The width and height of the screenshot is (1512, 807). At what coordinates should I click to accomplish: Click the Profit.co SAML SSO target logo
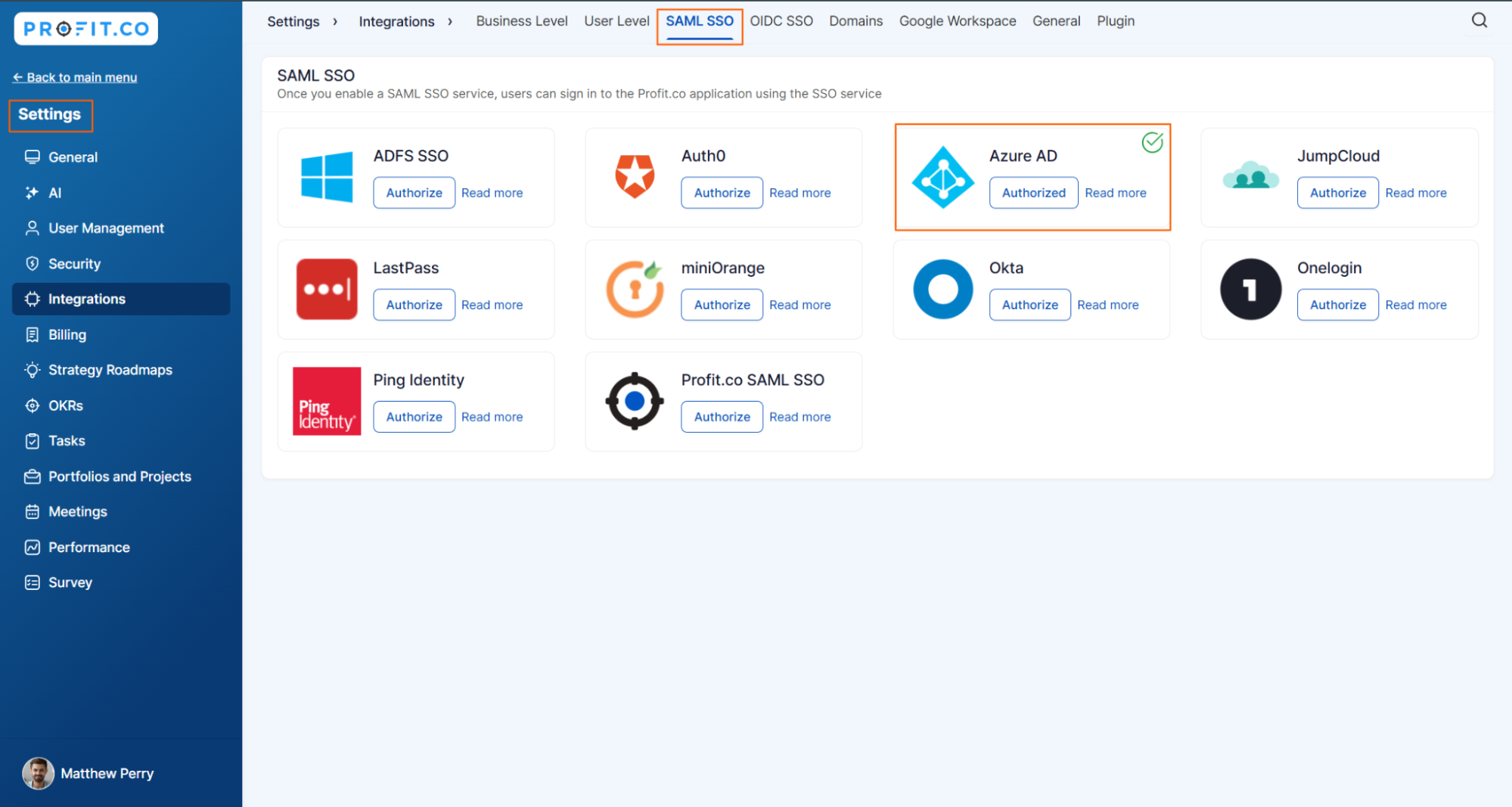(635, 401)
